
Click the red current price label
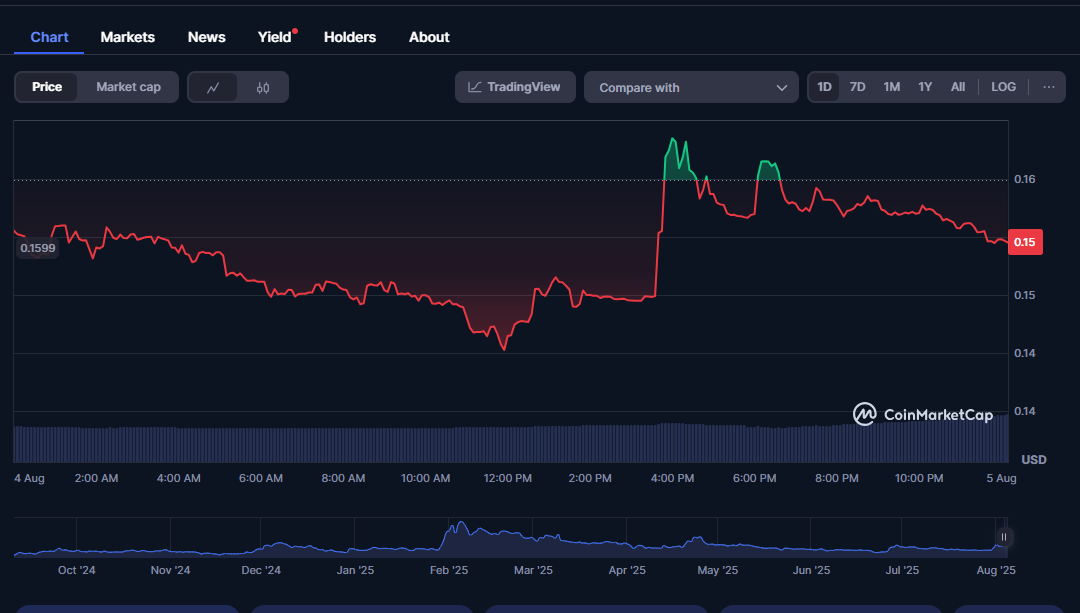coord(1024,242)
